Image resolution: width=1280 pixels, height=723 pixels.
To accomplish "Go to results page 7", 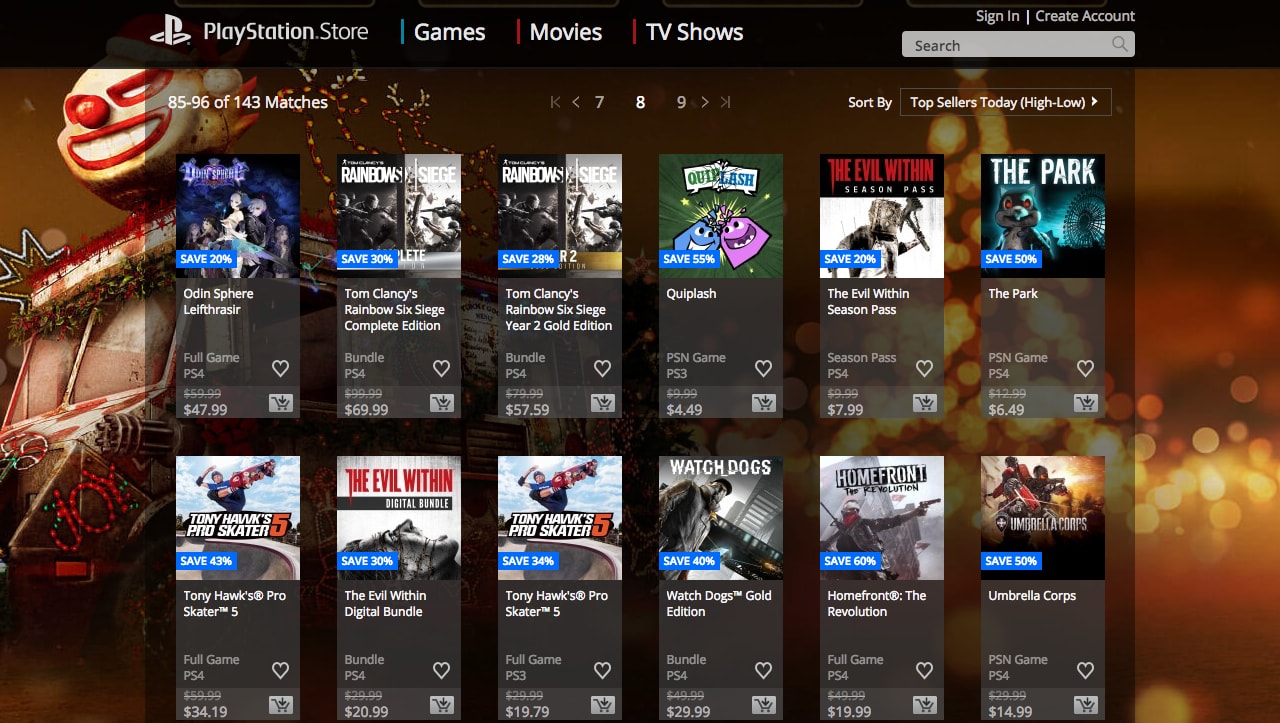I will pyautogui.click(x=600, y=102).
